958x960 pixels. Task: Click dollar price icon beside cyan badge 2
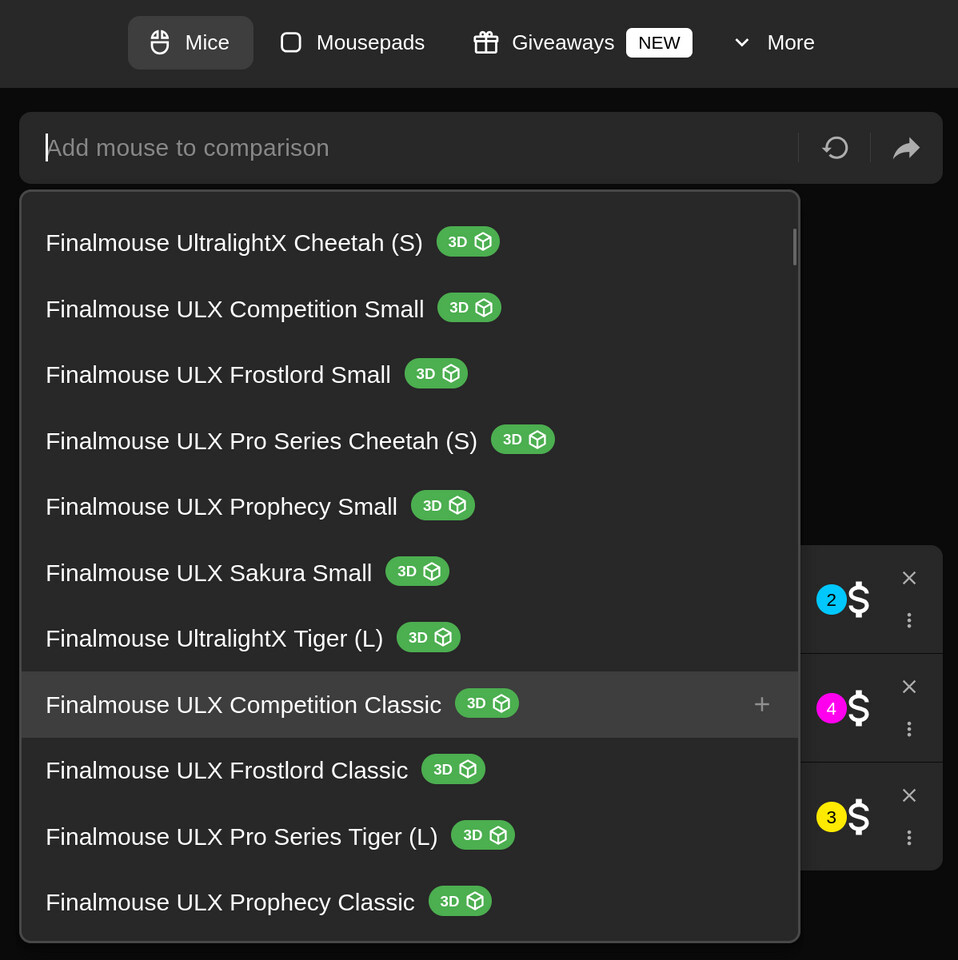(x=858, y=599)
